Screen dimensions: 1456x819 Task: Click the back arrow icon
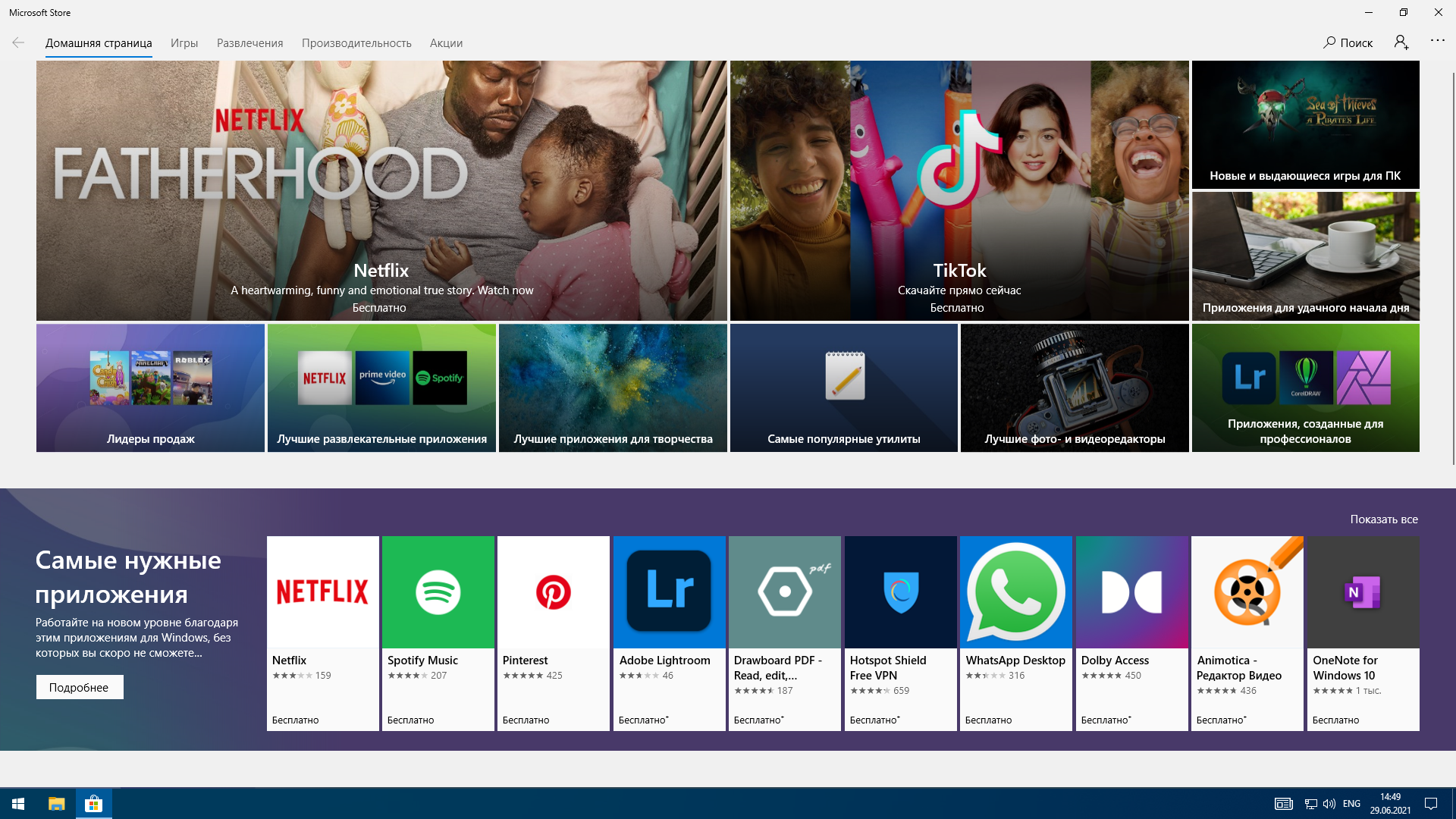tap(18, 42)
